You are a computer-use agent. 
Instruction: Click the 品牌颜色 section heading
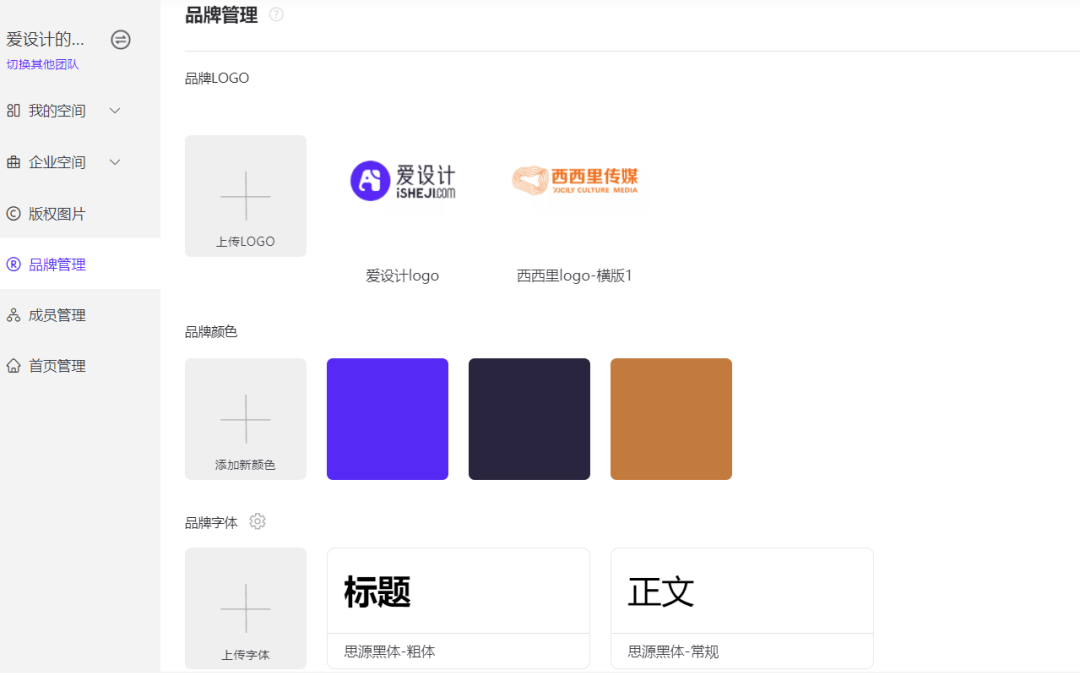pos(211,331)
